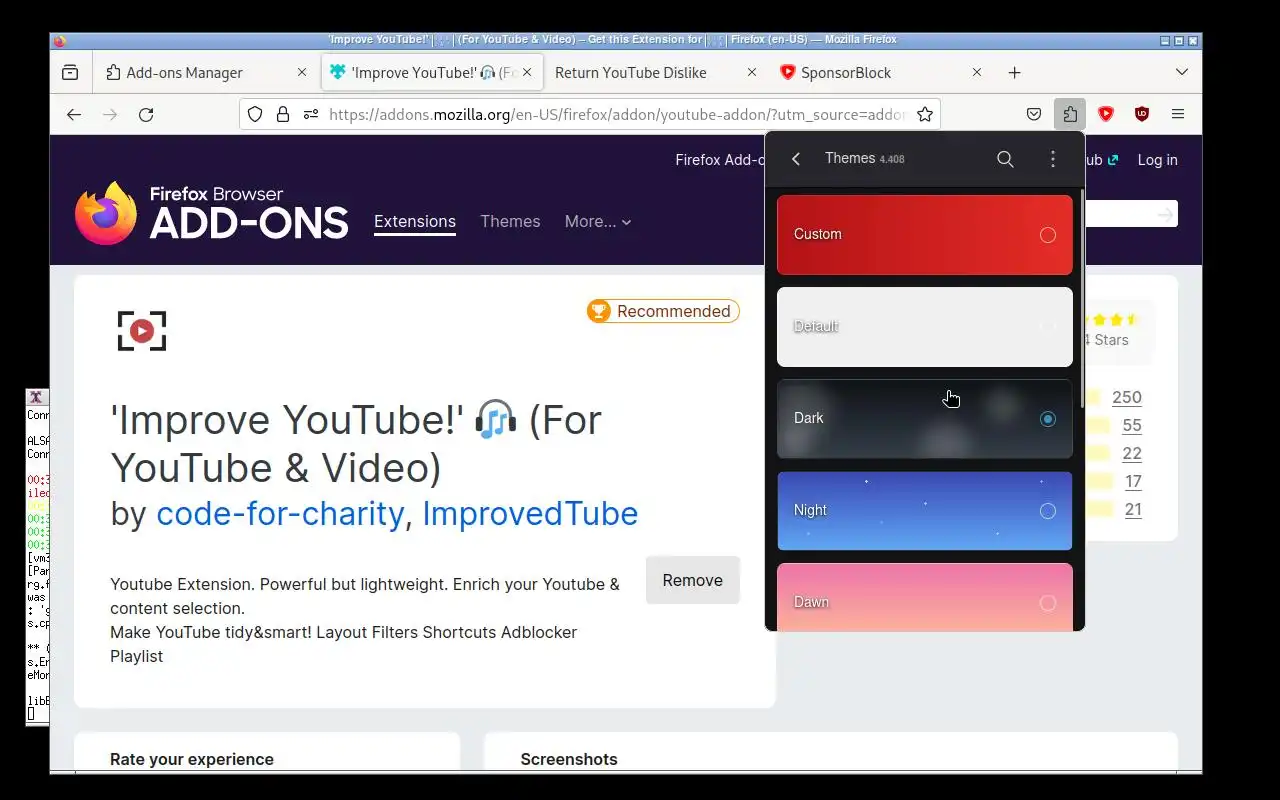Bookmark this page with star icon

pos(925,114)
